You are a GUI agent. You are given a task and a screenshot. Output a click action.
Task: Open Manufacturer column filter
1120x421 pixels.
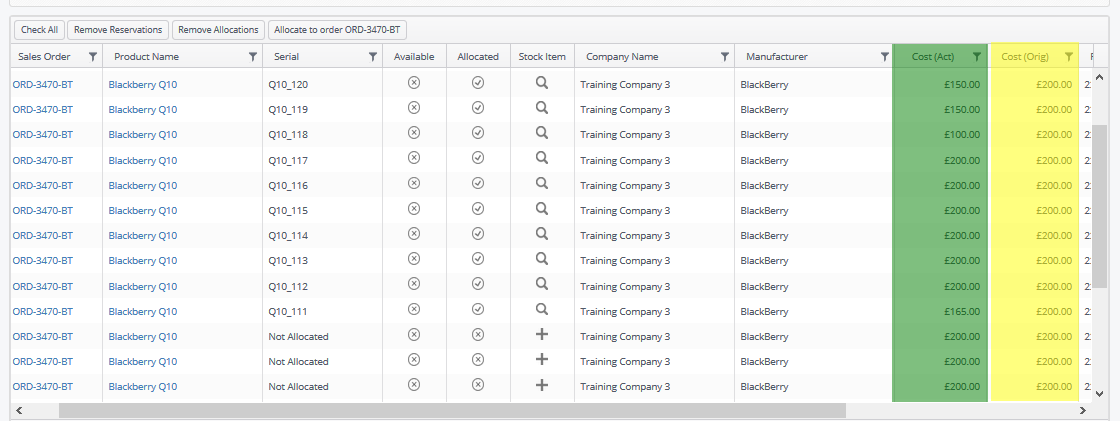(x=884, y=56)
